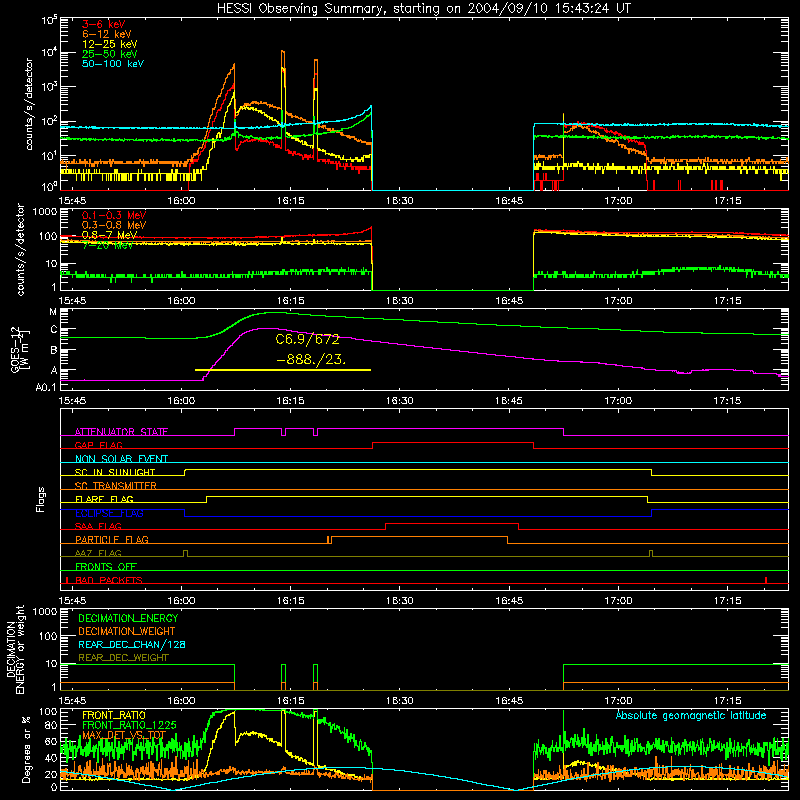The width and height of the screenshot is (800, 800).
Task: Select the red 3-6 keV legend entry
Action: click(x=103, y=24)
